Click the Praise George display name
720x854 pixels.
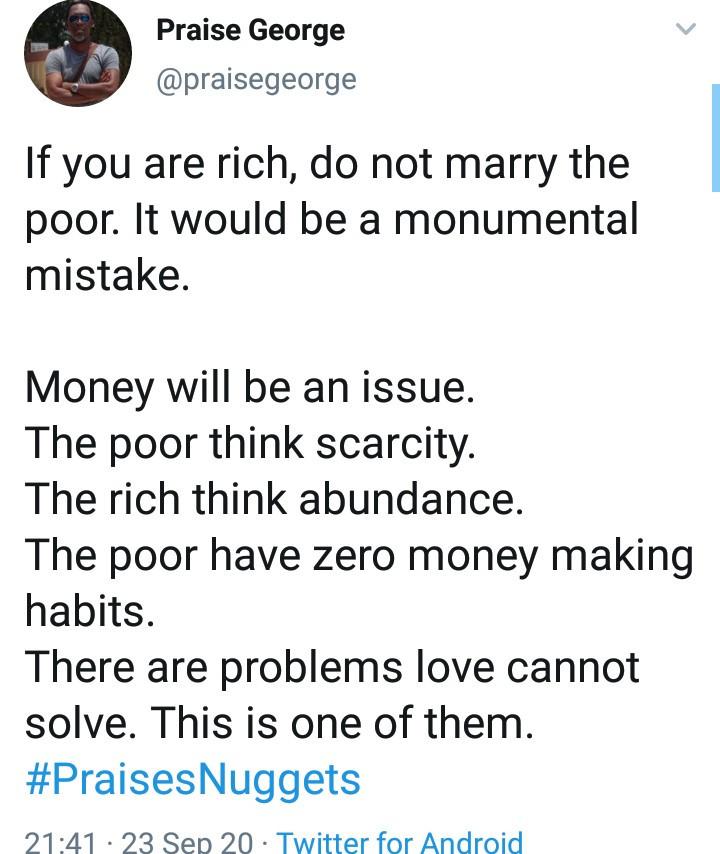(x=251, y=31)
